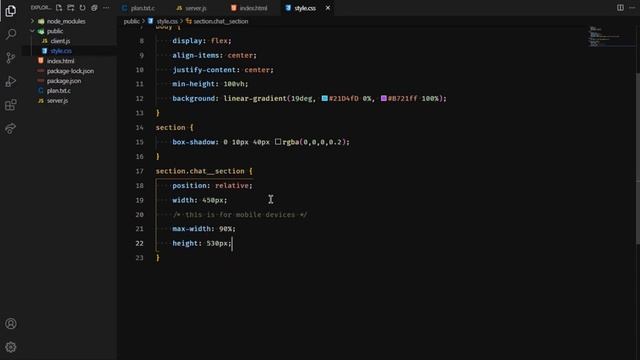Screen dimensions: 640x360
Task: Click the 'section {' selector on line 14
Action: [174, 127]
